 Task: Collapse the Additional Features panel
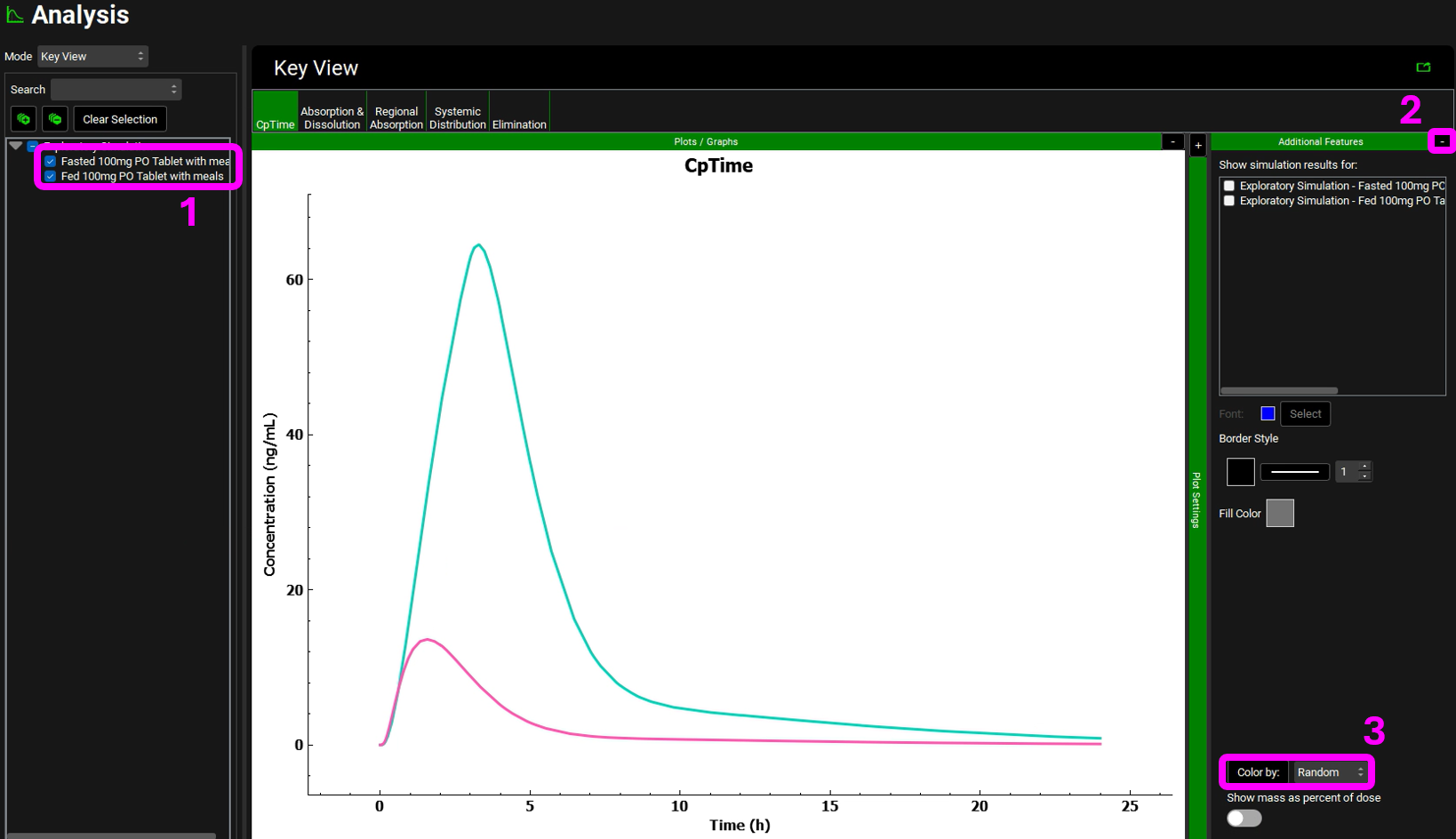pyautogui.click(x=1441, y=142)
